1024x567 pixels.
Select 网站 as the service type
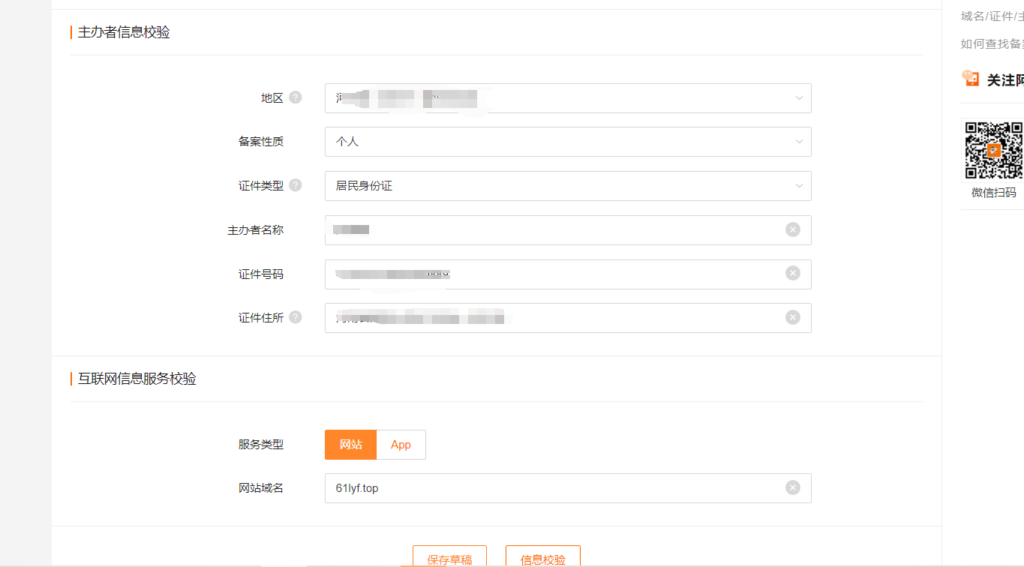coord(350,445)
